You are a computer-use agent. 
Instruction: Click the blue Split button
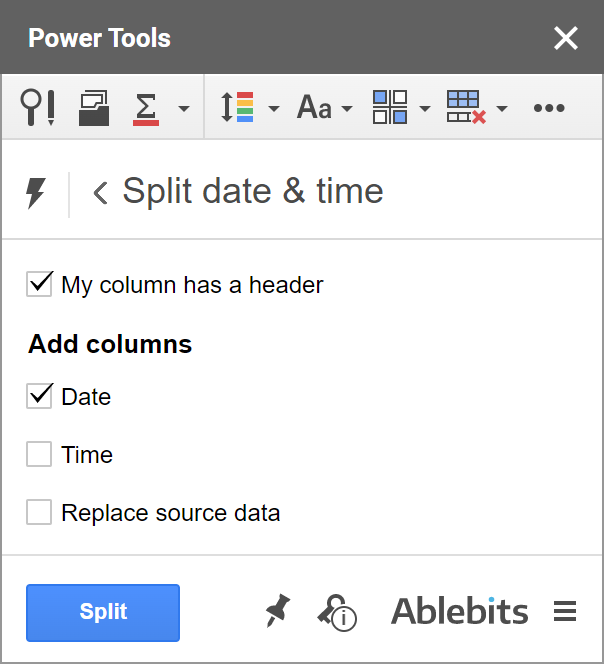pos(103,612)
